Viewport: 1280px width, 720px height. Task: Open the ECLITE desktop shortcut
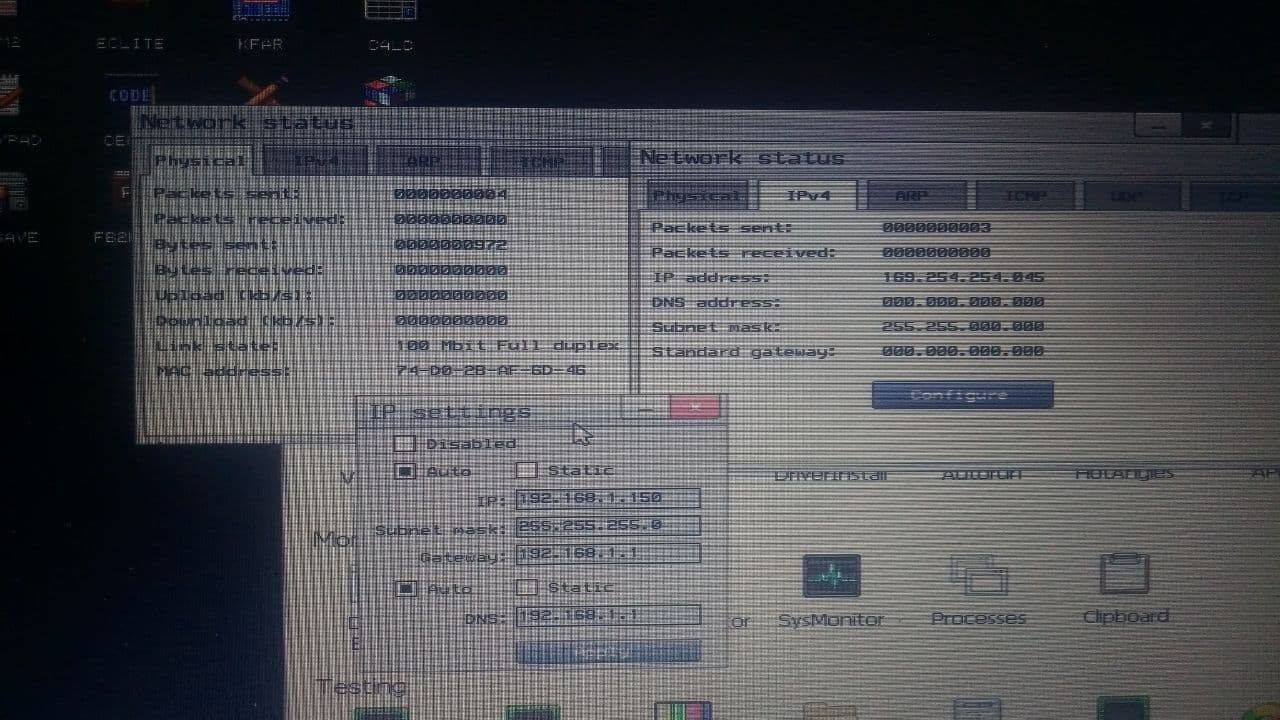pos(130,43)
